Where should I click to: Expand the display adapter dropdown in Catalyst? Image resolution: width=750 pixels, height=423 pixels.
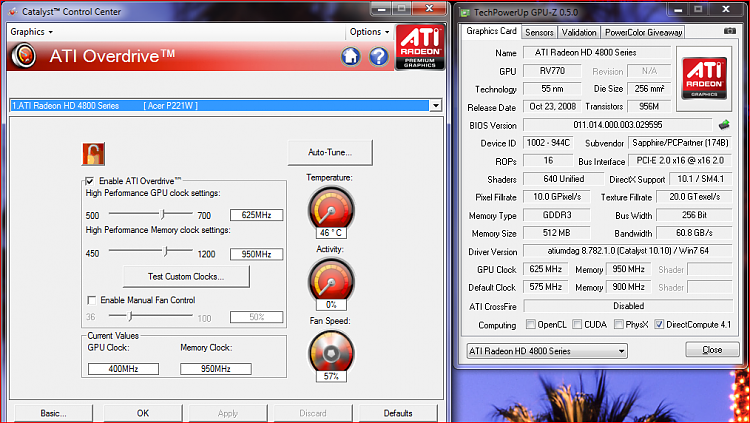(x=435, y=106)
